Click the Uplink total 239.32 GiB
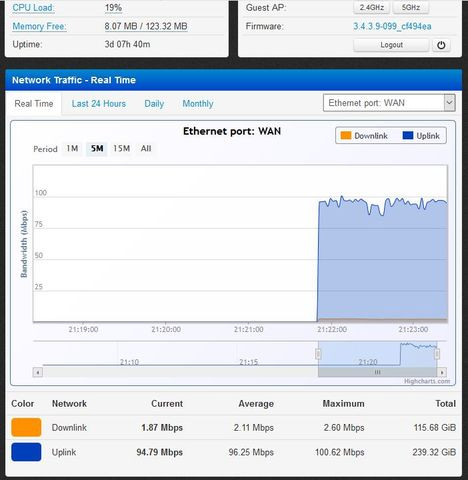The height and width of the screenshot is (480, 468). point(434,452)
